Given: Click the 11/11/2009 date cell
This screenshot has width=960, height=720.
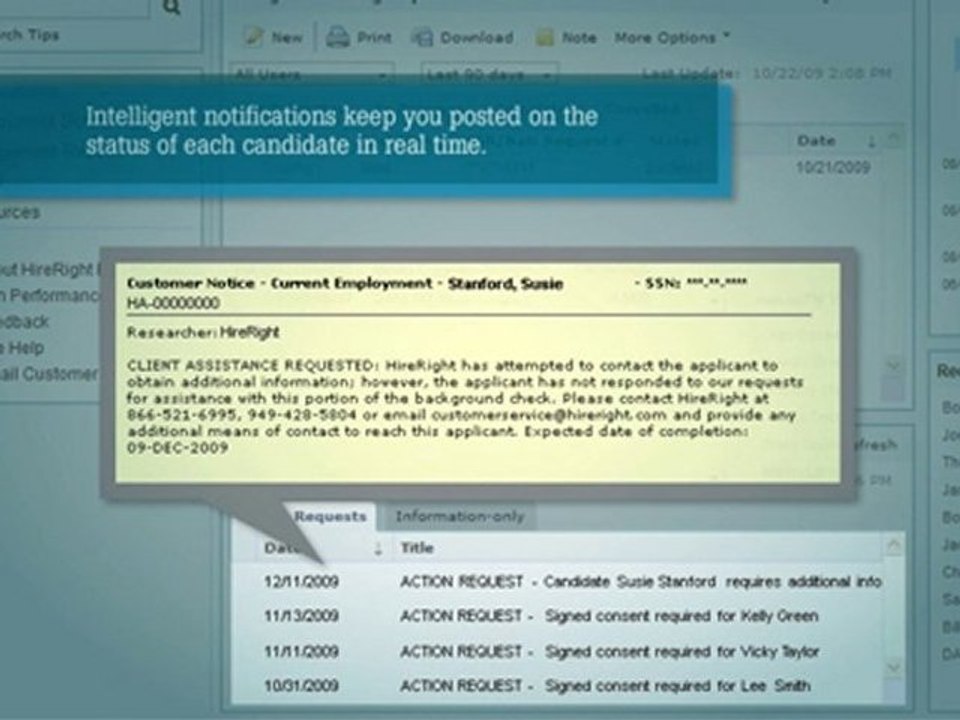Looking at the screenshot, I should click(x=301, y=651).
